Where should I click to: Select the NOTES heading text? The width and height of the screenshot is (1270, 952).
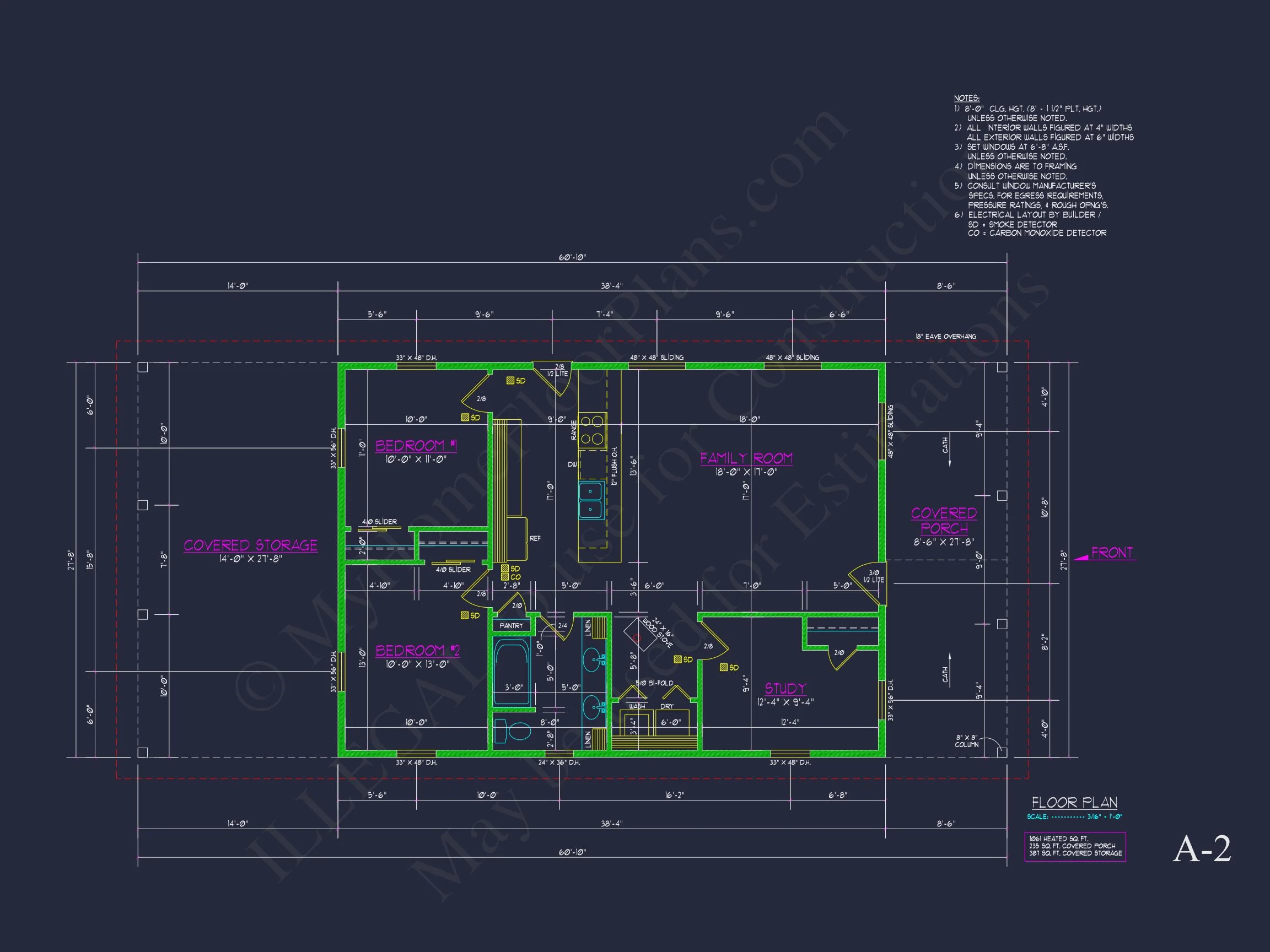(966, 98)
